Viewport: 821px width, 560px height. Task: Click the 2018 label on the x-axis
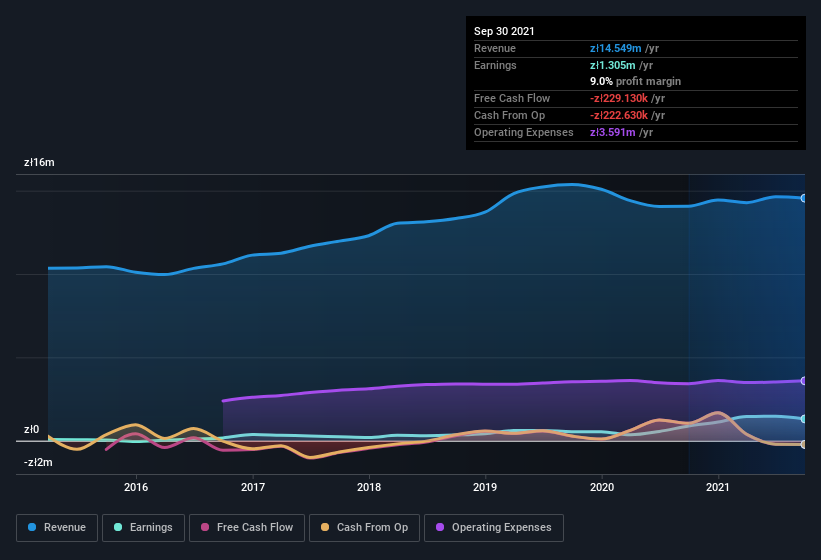[x=369, y=487]
